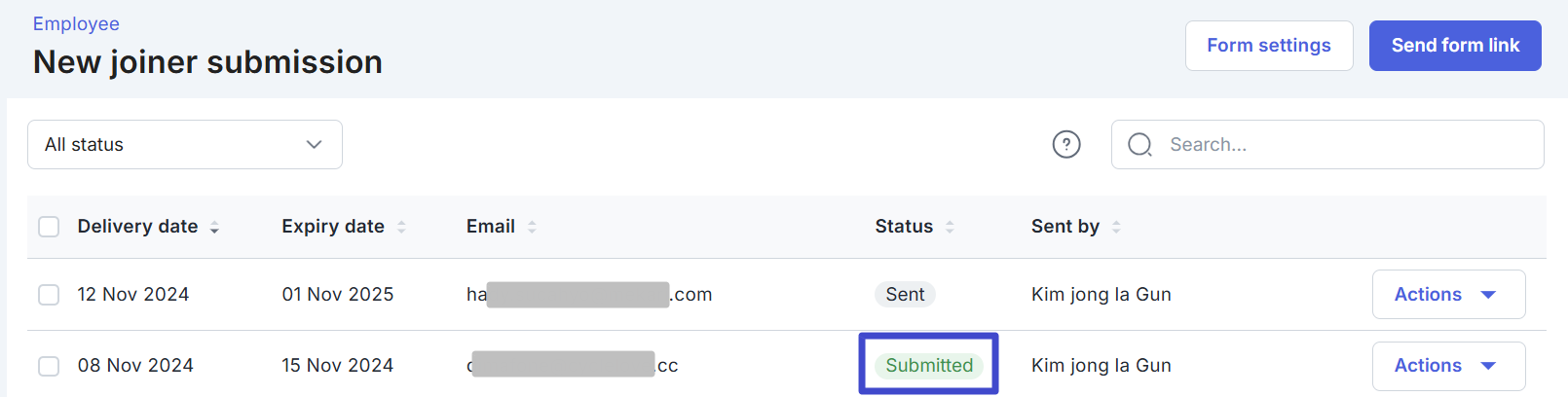Click the search magnifier icon
Screen dimensions: 1568x397
pyautogui.click(x=1139, y=145)
